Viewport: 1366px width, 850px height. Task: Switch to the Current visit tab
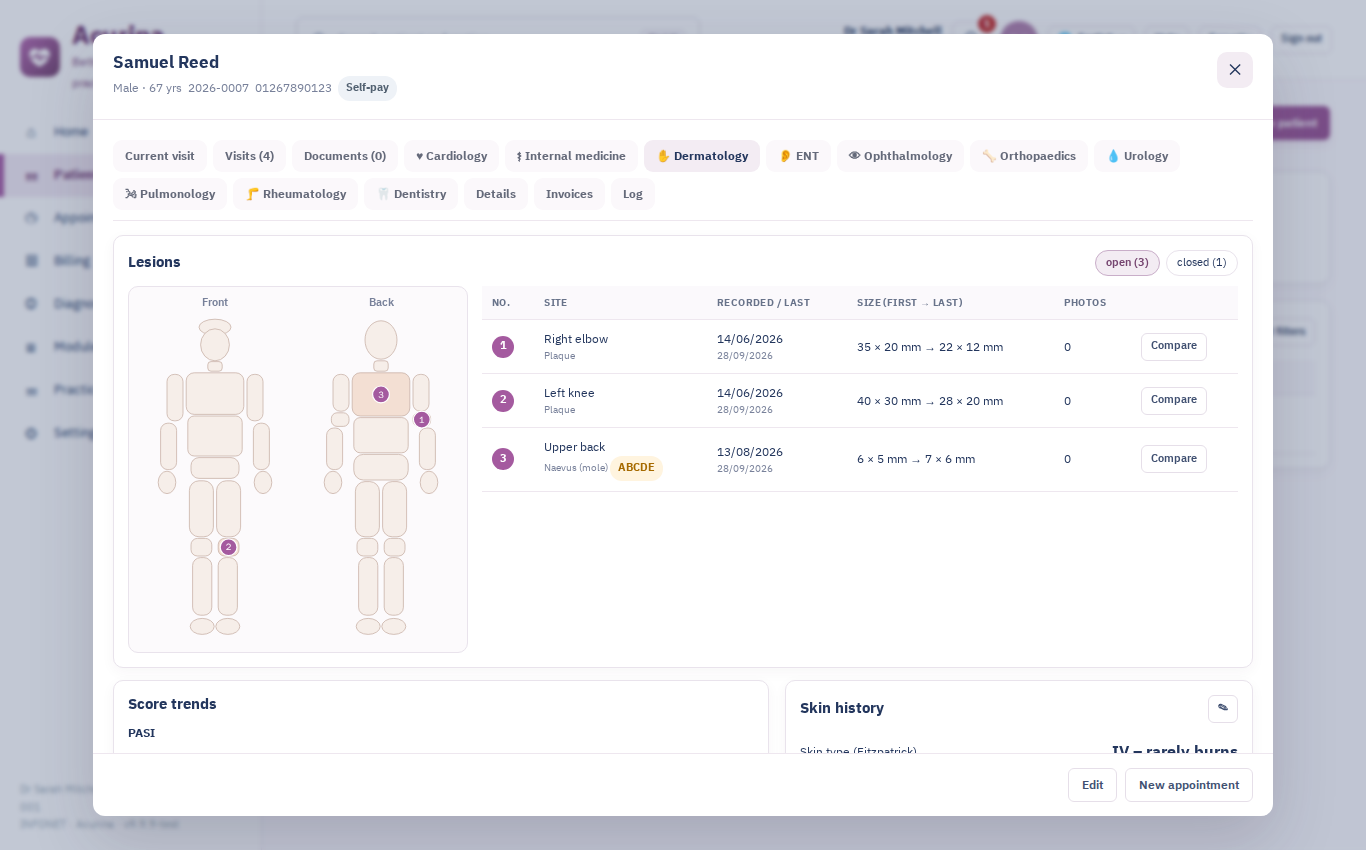pos(160,156)
